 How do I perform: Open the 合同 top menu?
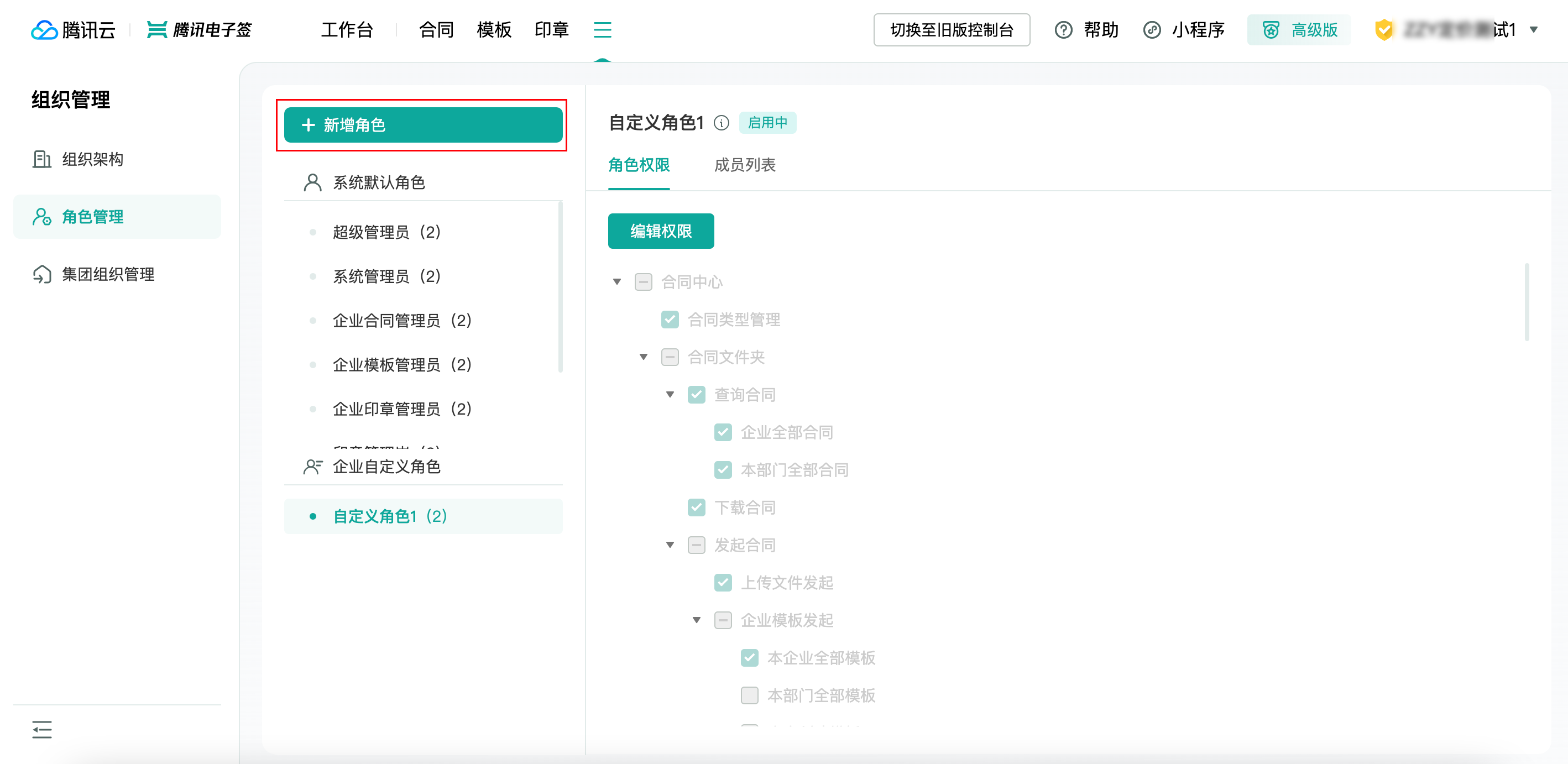coord(436,29)
